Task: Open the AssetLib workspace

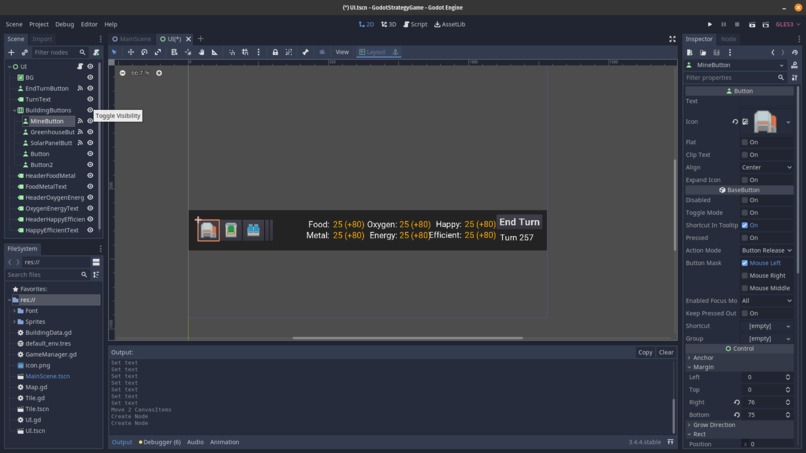Action: click(x=450, y=24)
